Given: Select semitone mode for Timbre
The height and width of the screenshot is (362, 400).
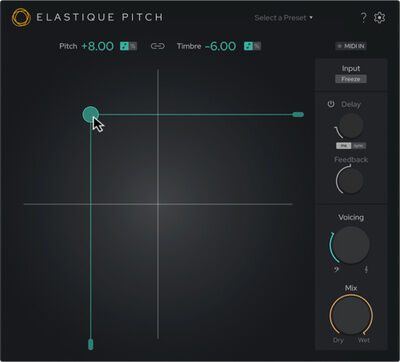Looking at the screenshot, I should (248, 46).
